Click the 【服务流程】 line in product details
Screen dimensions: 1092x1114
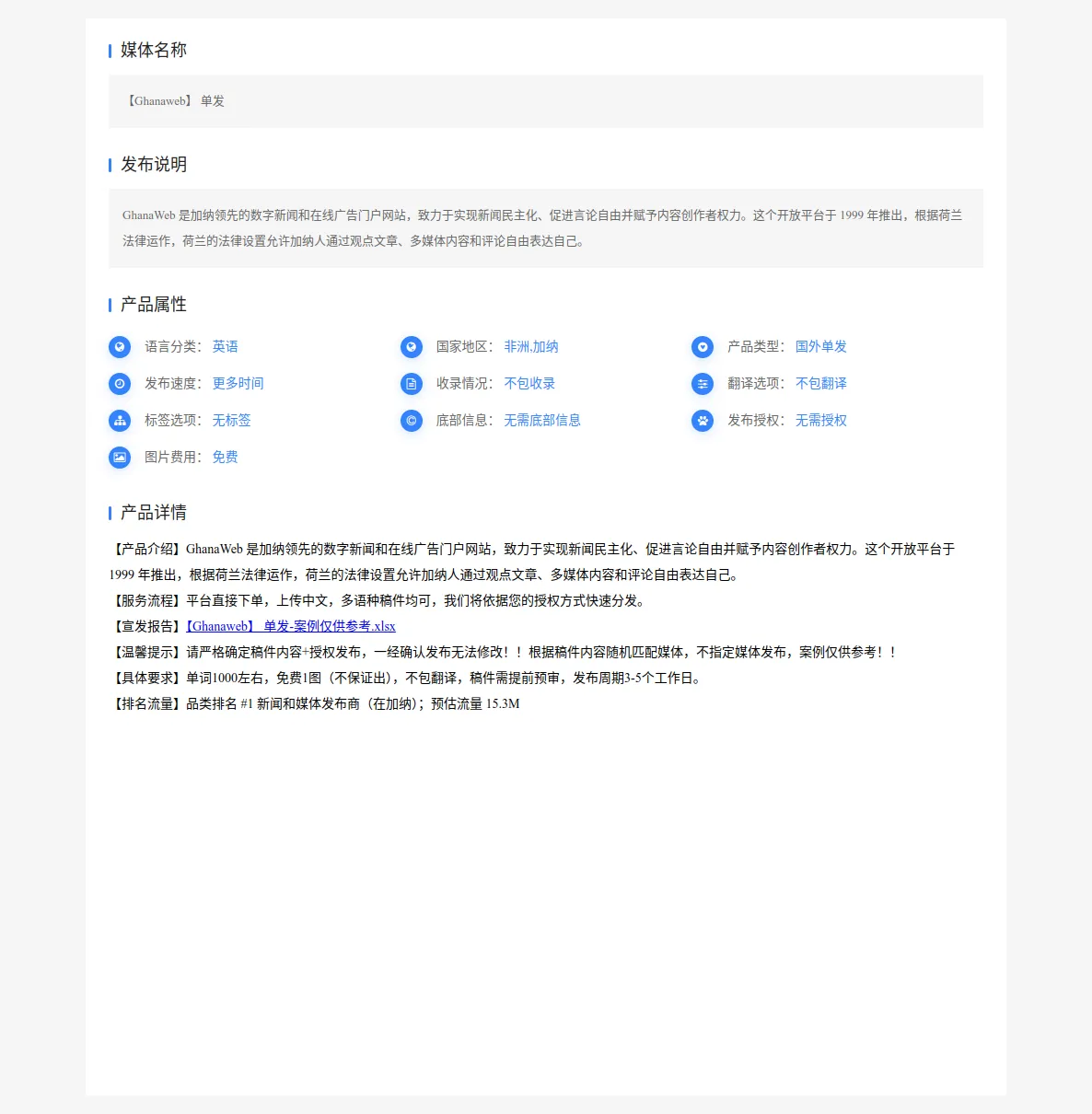(x=379, y=600)
